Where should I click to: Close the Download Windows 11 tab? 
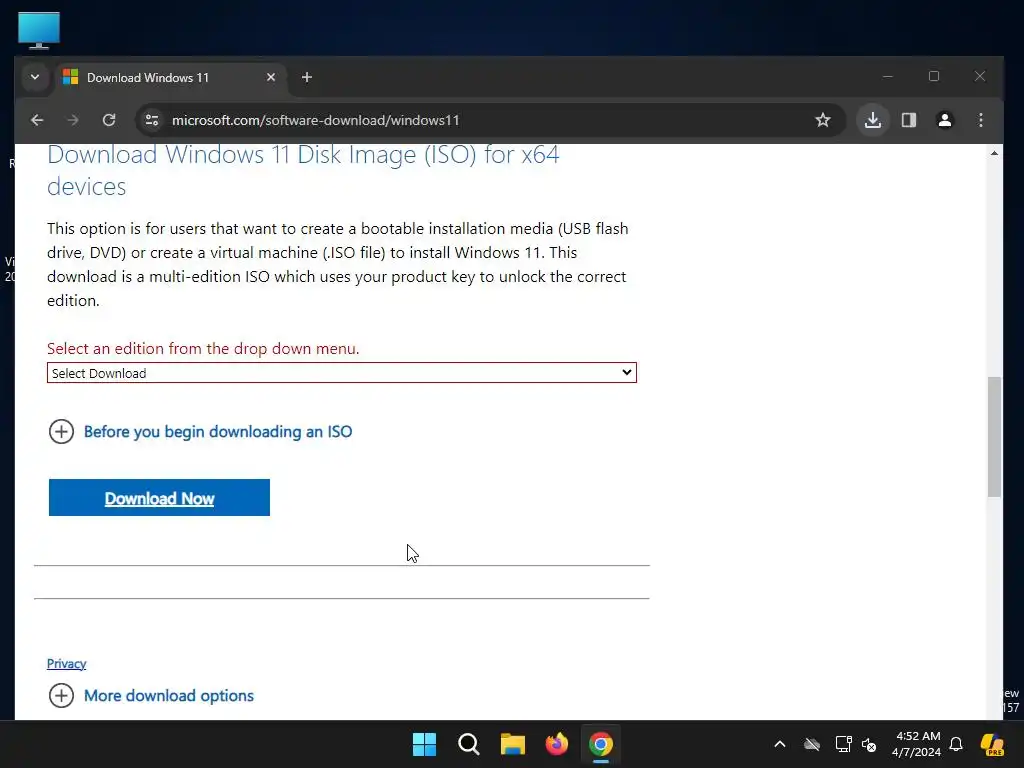[271, 78]
